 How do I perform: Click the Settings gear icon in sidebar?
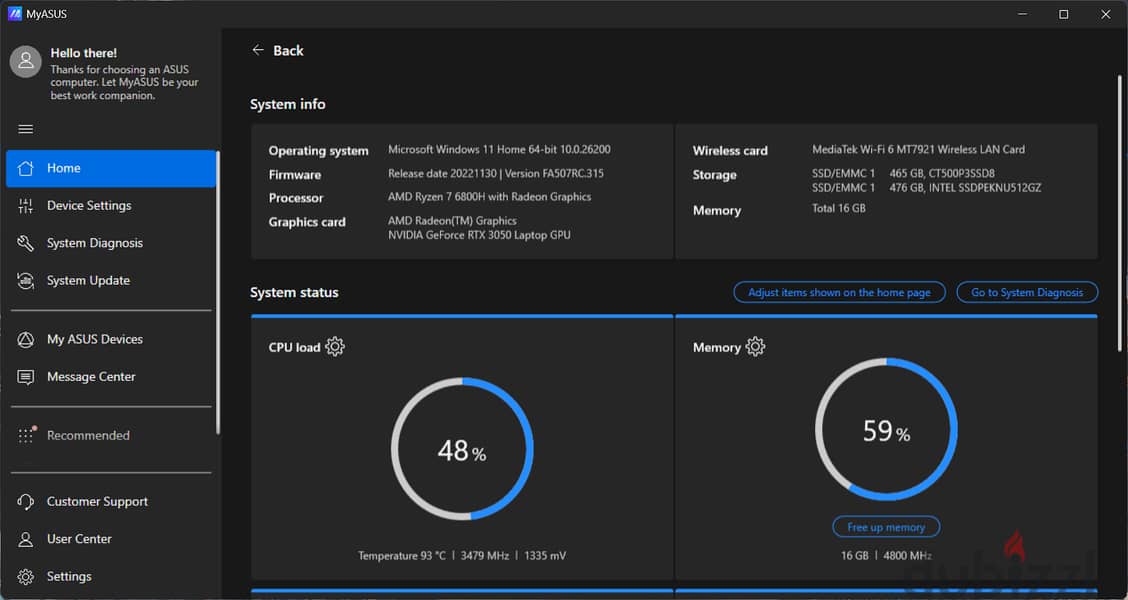pyautogui.click(x=25, y=576)
